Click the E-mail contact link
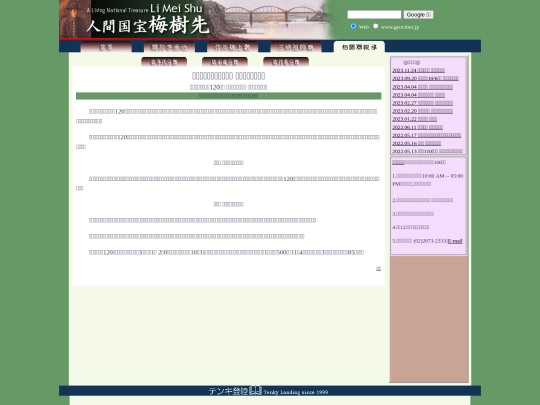This screenshot has width=540, height=405. click(x=455, y=241)
